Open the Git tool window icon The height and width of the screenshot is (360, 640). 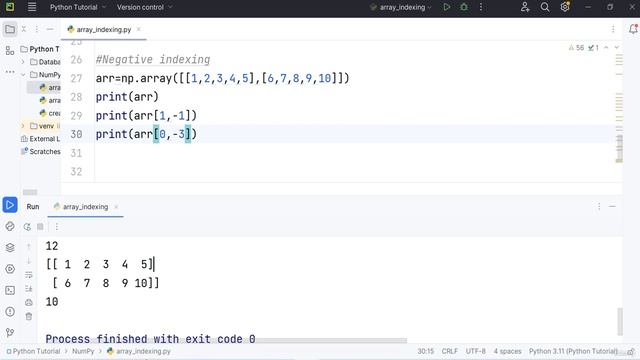10,333
